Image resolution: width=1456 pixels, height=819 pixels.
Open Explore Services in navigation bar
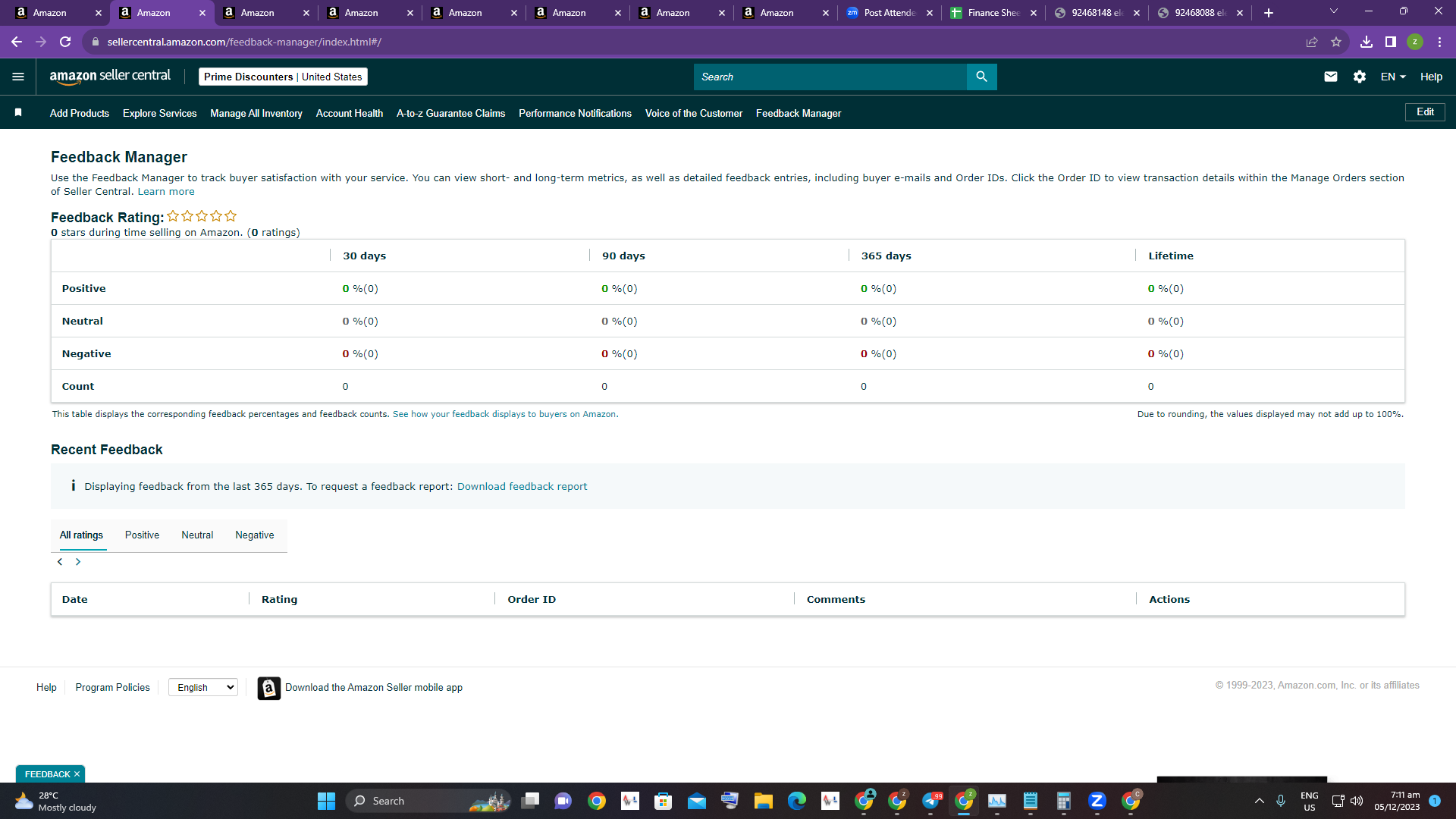click(x=160, y=113)
